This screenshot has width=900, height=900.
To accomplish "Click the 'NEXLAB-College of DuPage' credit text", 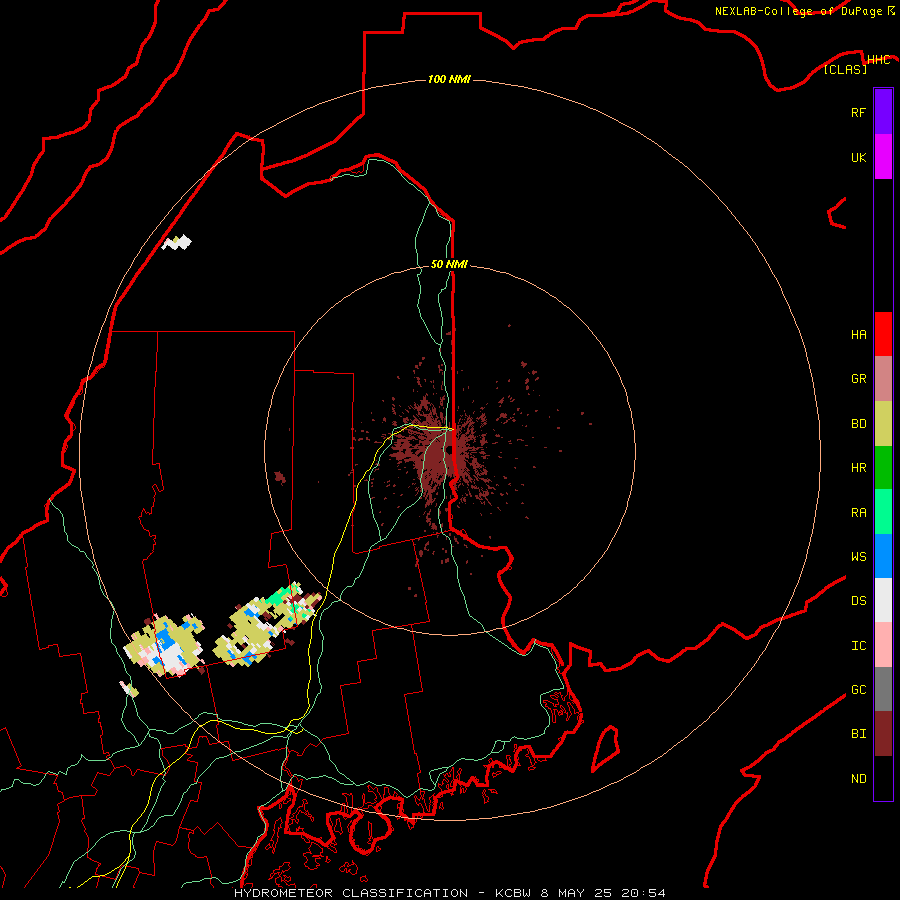I will [798, 11].
